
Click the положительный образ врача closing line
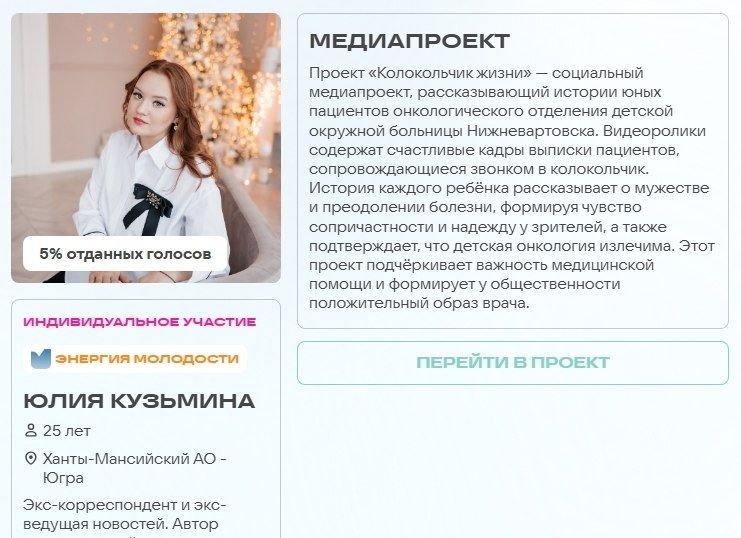pos(419,303)
